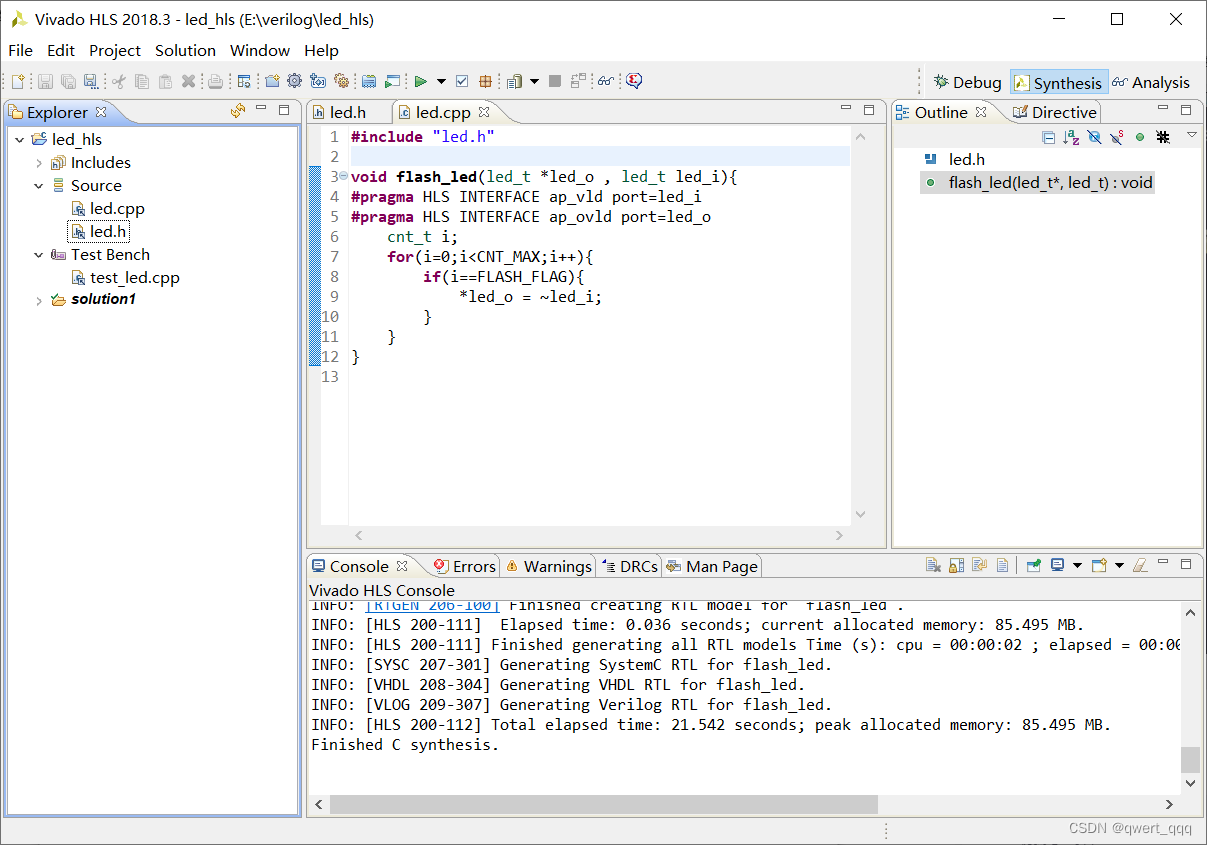This screenshot has height=845, width=1207.
Task: Clear the console output
Action: (x=933, y=566)
